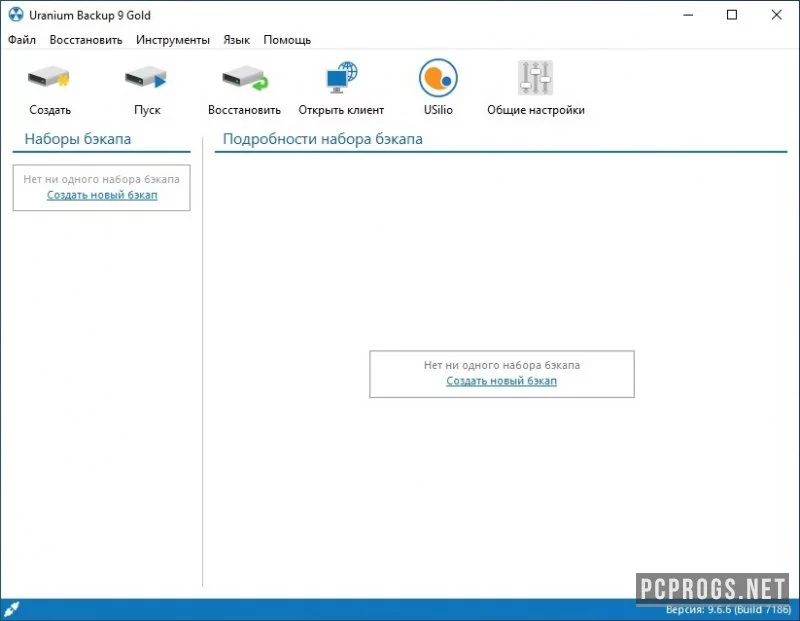Launch the USilio icon
The height and width of the screenshot is (621, 800).
(x=438, y=78)
